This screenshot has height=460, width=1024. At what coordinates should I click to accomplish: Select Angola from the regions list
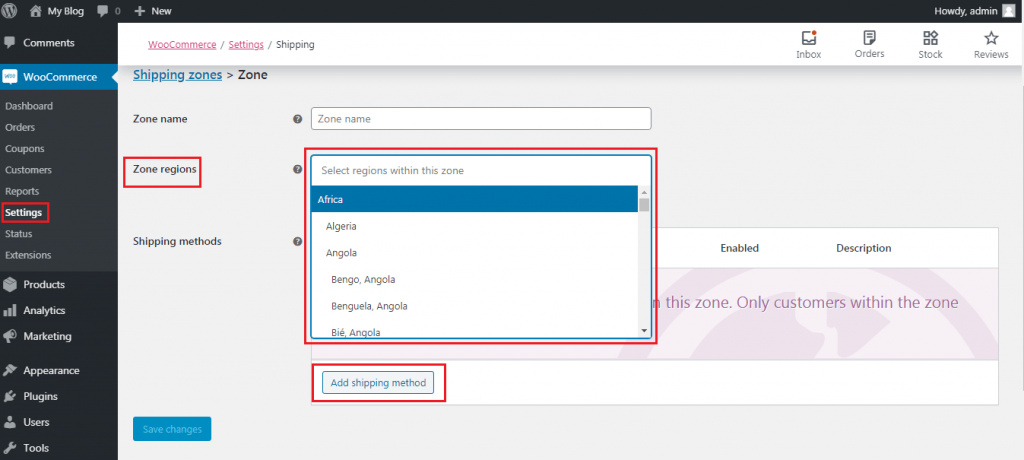coord(475,253)
